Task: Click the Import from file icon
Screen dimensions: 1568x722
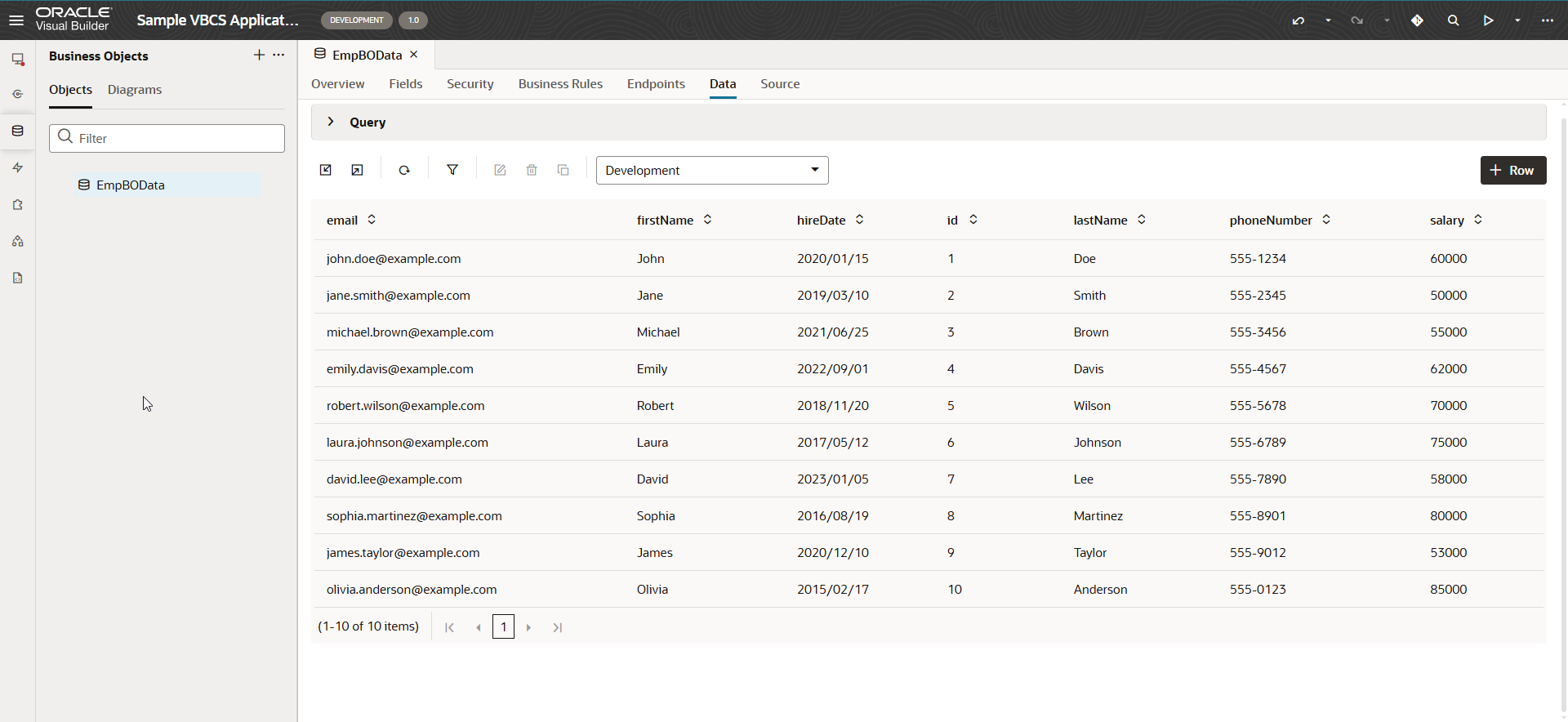Action: click(x=326, y=170)
